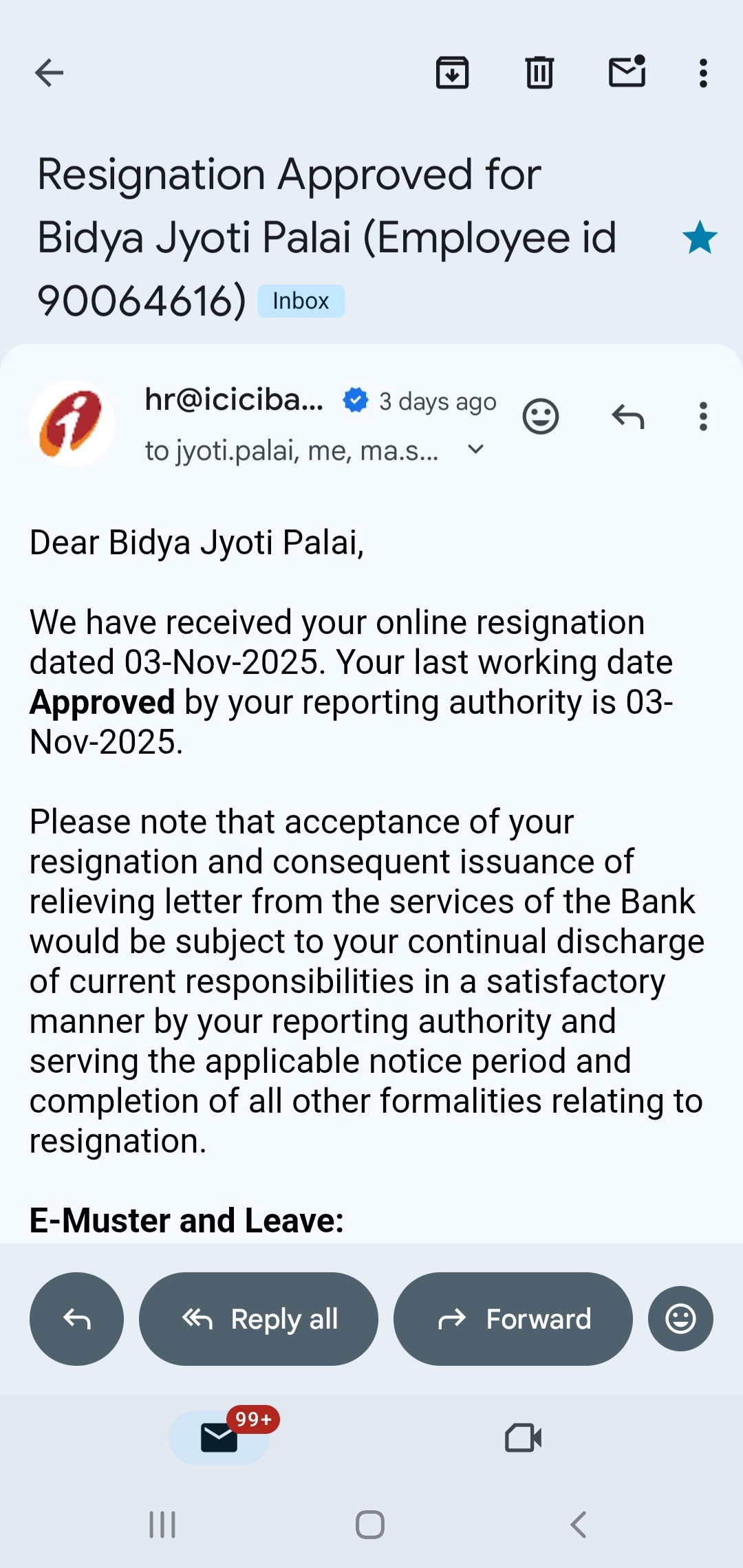Reply using the arrow in message header
Viewport: 743px width, 1568px height.
point(628,417)
